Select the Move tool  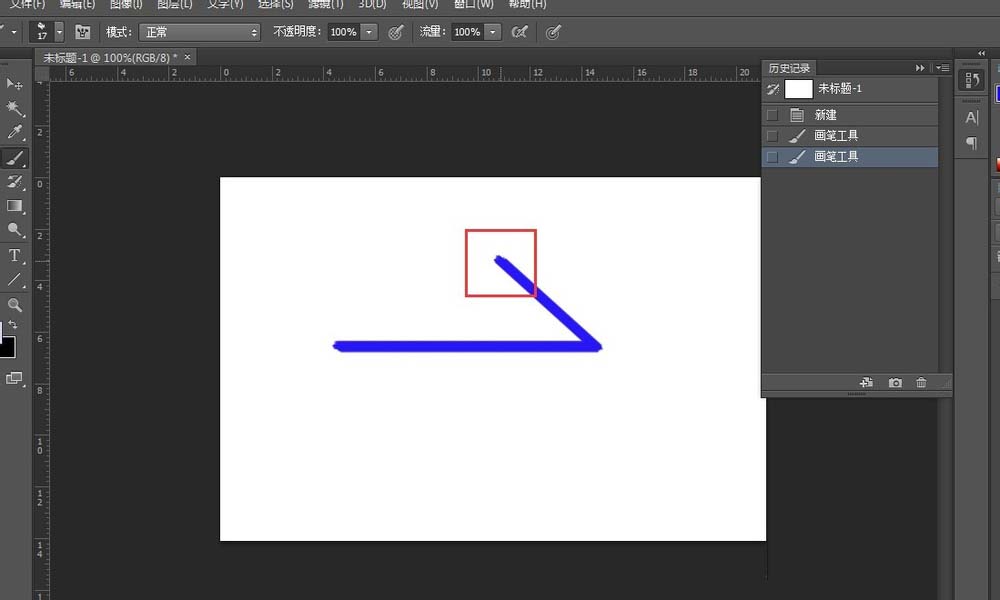tap(14, 83)
